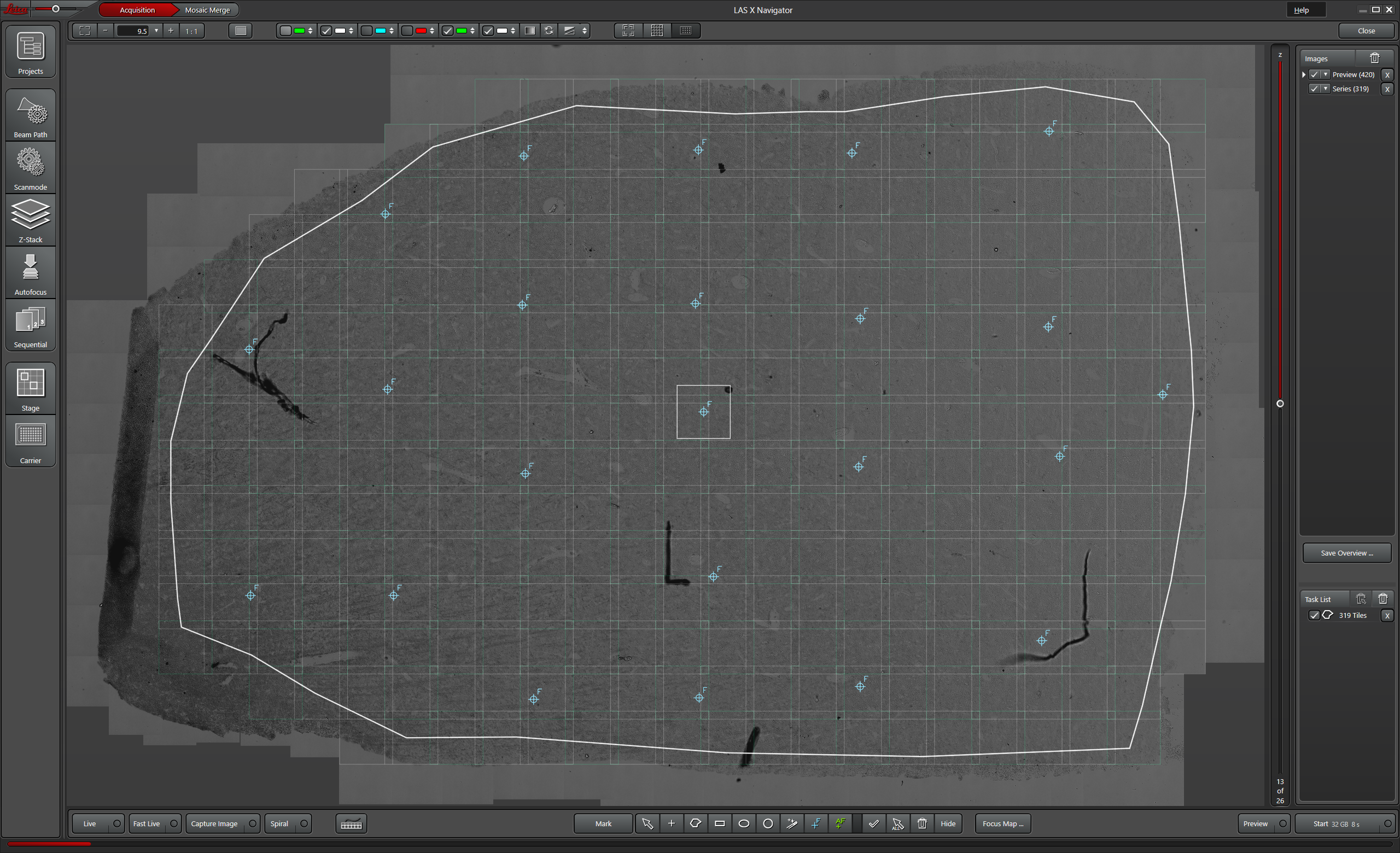Image resolution: width=1400 pixels, height=853 pixels.
Task: Add a blue focus point marker
Action: click(x=816, y=823)
